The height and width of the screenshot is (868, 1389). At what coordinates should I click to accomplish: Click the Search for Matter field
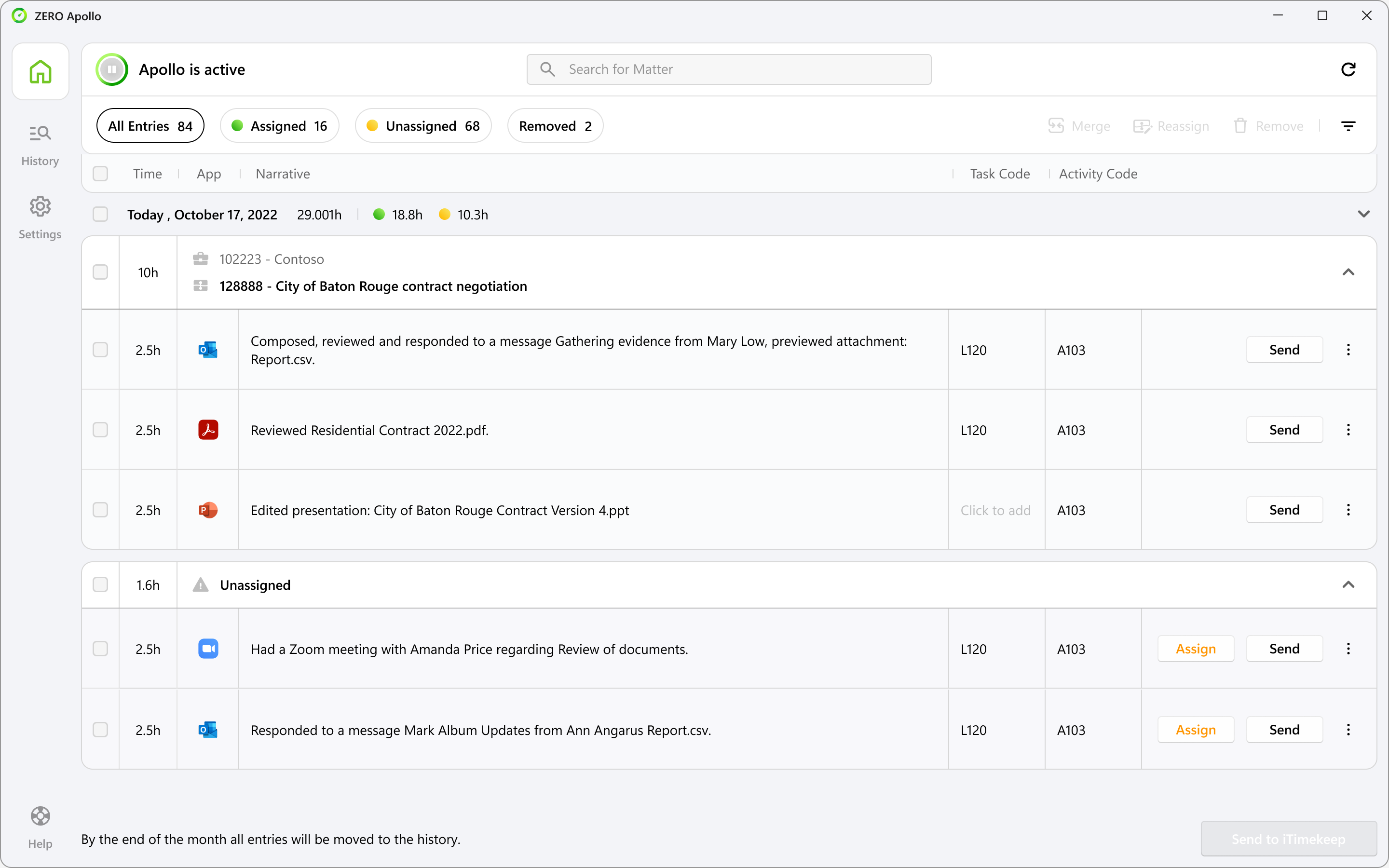coord(728,69)
